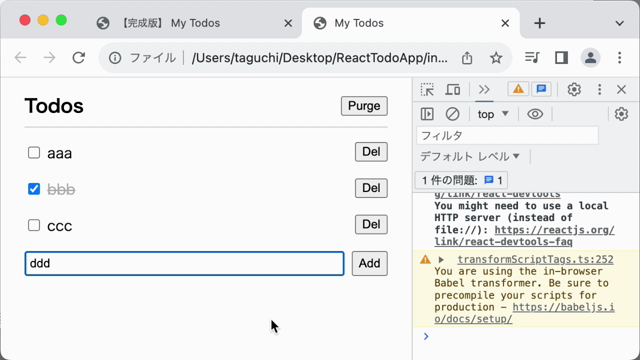Activate the DevTools element inspector icon
The height and width of the screenshot is (360, 640).
[x=427, y=89]
